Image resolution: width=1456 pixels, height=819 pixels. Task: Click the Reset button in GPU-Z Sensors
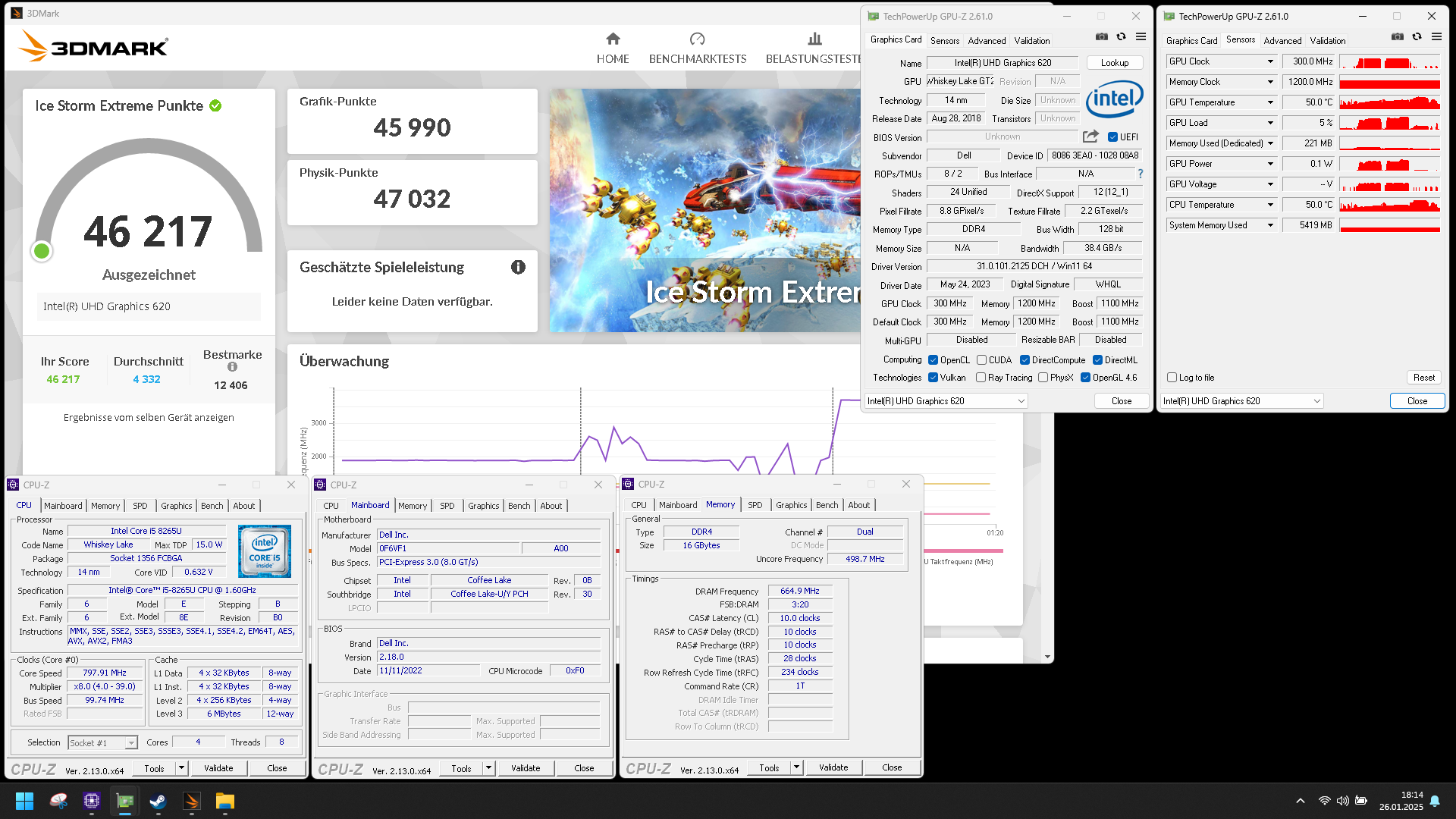[1424, 378]
